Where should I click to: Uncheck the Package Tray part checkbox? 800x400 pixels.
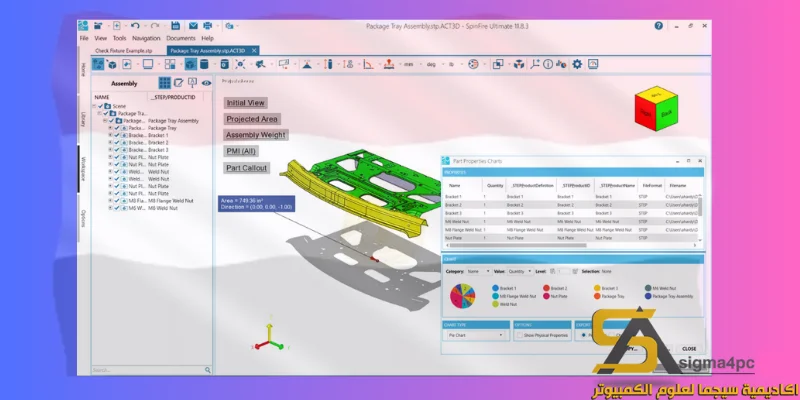coord(117,128)
